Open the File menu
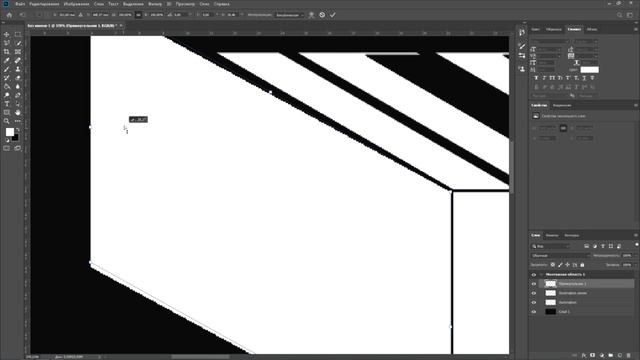This screenshot has width=640, height=360. [x=20, y=4]
